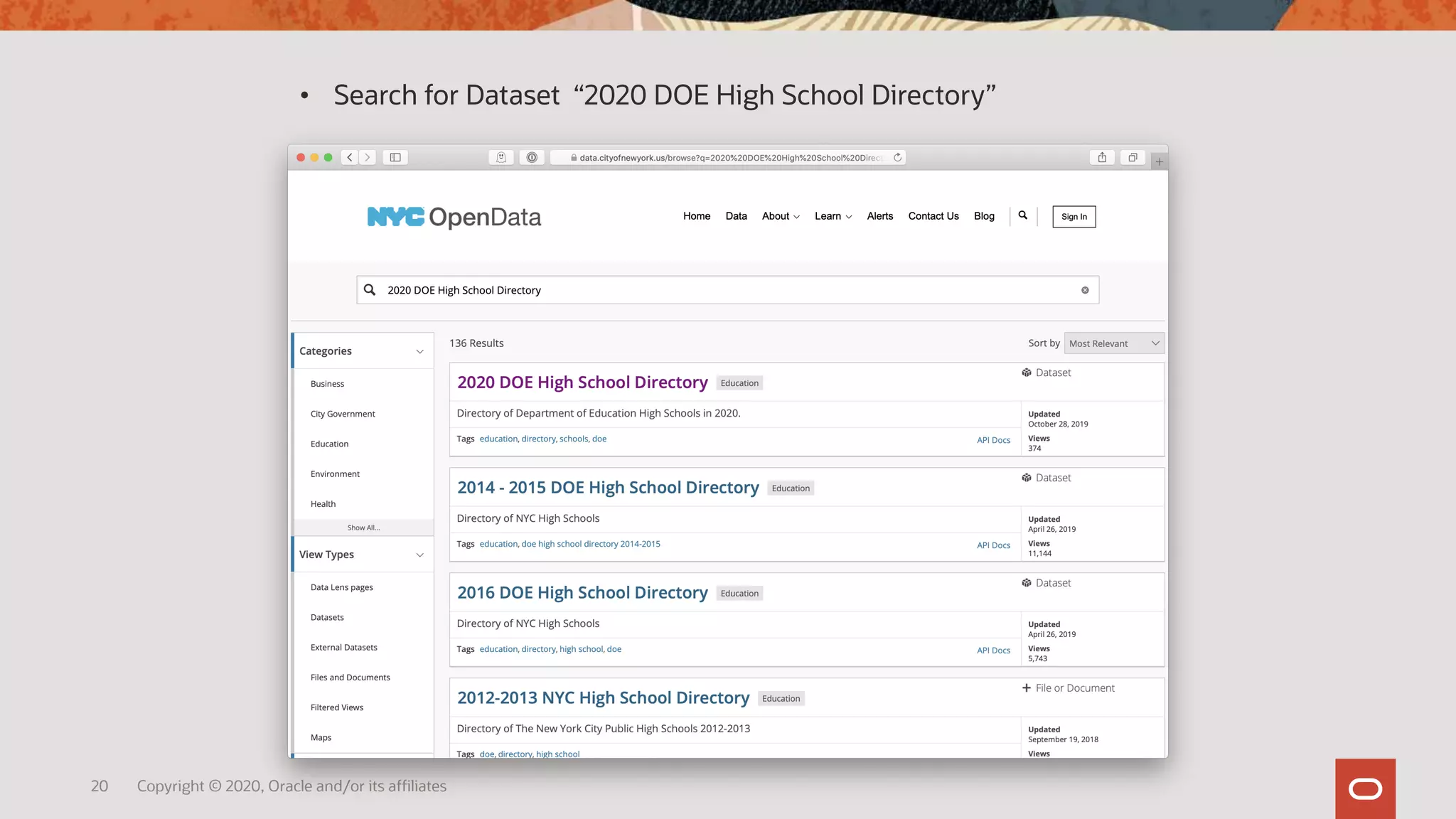Select Data Lens pages view type
This screenshot has height=819, width=1456.
click(341, 587)
